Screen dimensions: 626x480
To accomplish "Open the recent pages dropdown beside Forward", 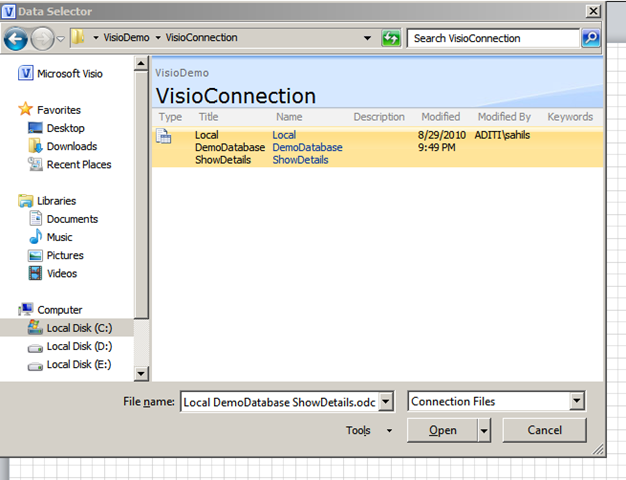I will click(61, 39).
